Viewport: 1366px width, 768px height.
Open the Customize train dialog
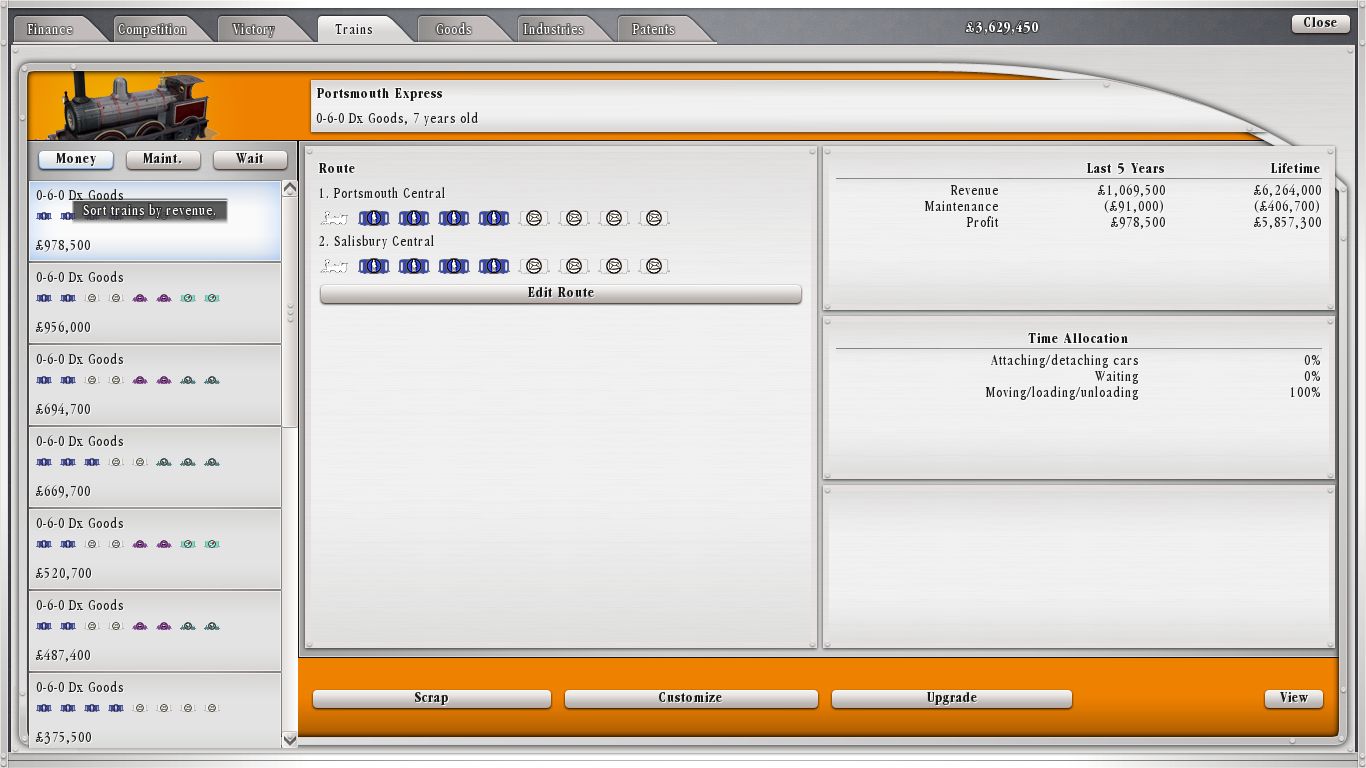point(691,698)
